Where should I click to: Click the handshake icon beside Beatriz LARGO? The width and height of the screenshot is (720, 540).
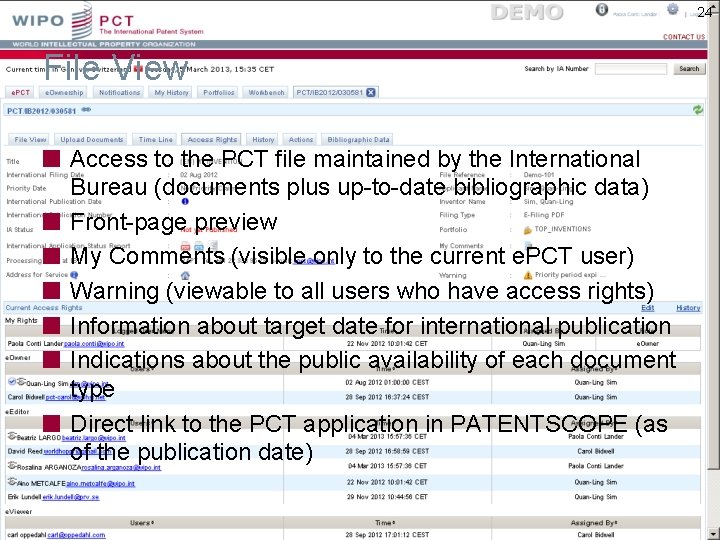click(x=12, y=436)
